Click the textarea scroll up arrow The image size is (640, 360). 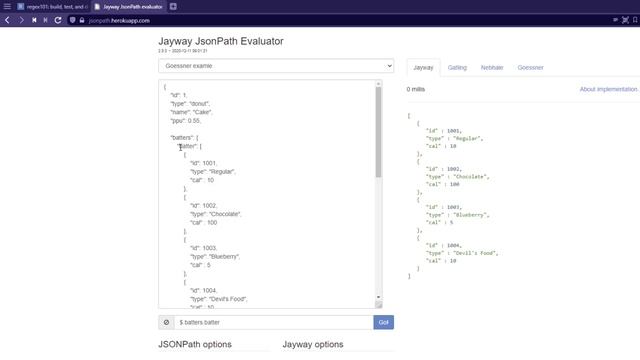(379, 83)
